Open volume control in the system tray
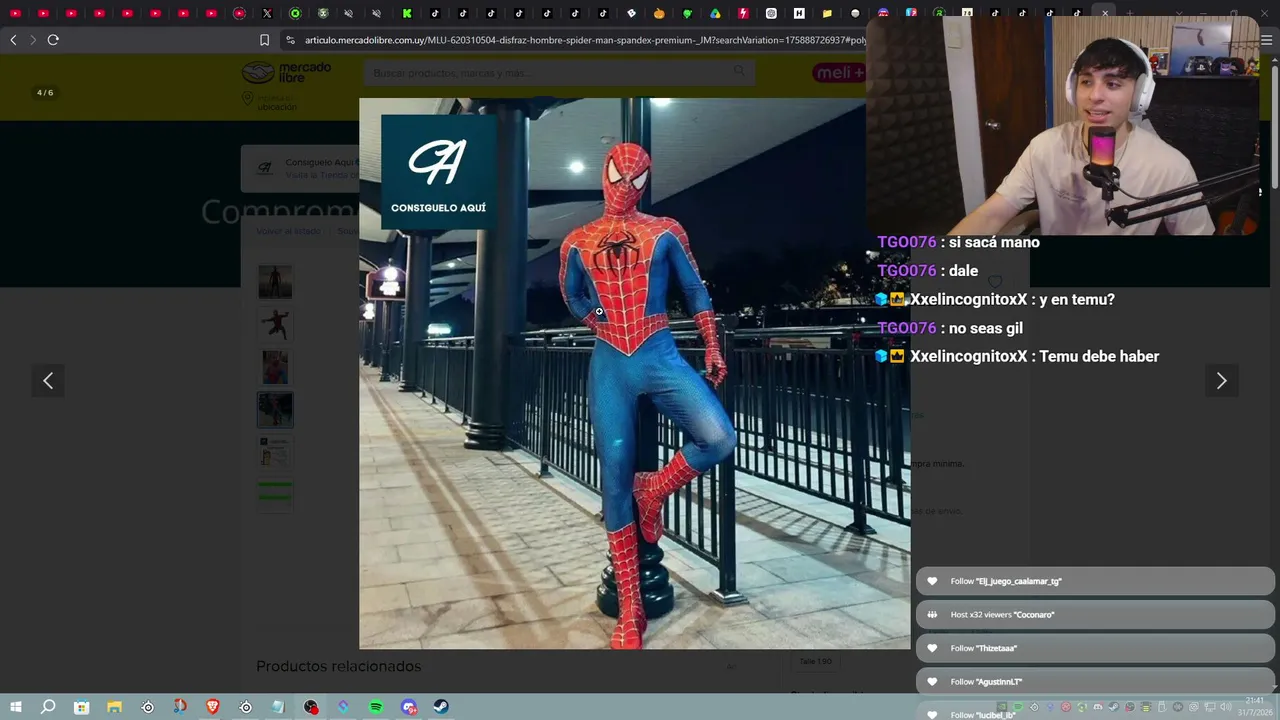The height and width of the screenshot is (720, 1280). (x=1226, y=707)
